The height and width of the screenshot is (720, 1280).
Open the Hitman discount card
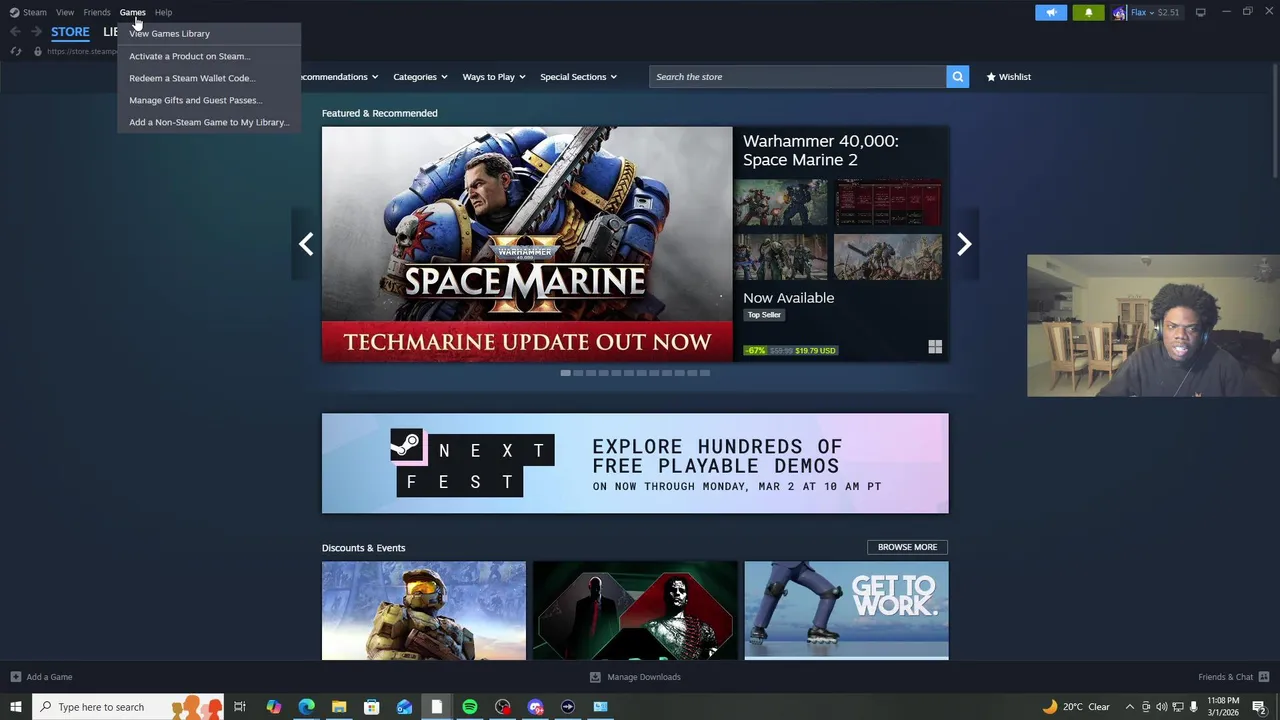click(x=635, y=611)
